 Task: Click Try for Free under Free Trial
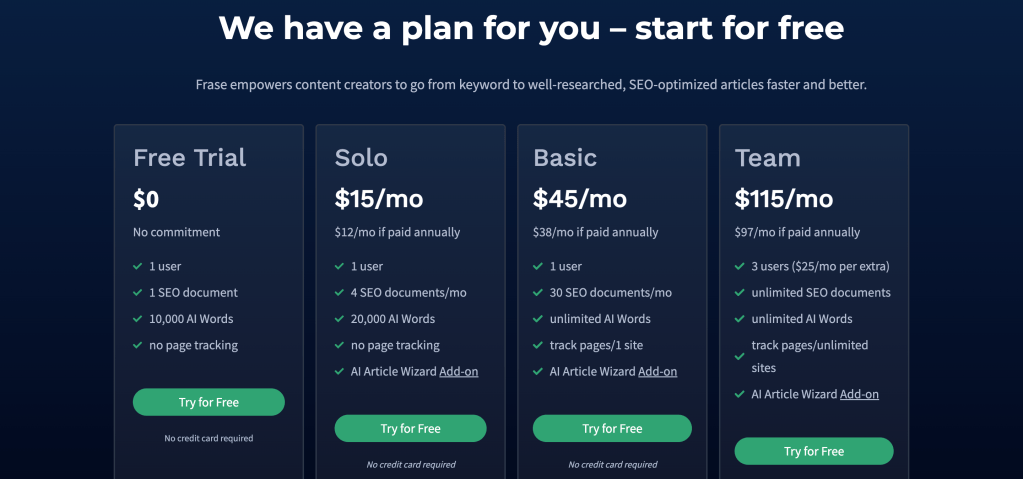point(209,402)
